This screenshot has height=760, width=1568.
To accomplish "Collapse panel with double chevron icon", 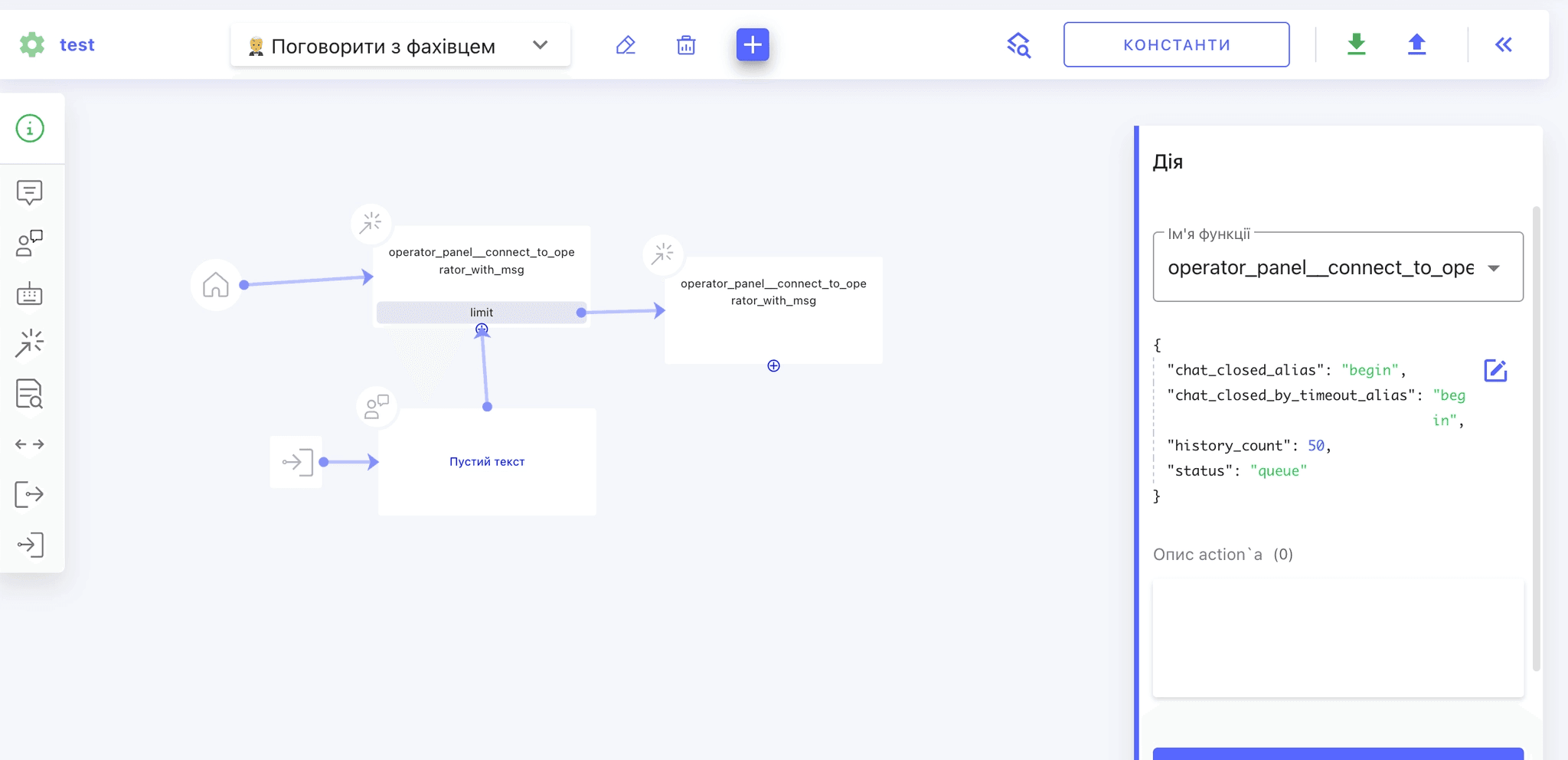I will coord(1504,44).
